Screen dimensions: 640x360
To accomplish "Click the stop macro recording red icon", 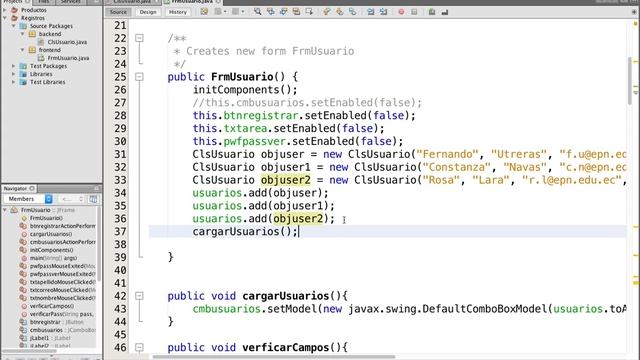I will pos(401,12).
